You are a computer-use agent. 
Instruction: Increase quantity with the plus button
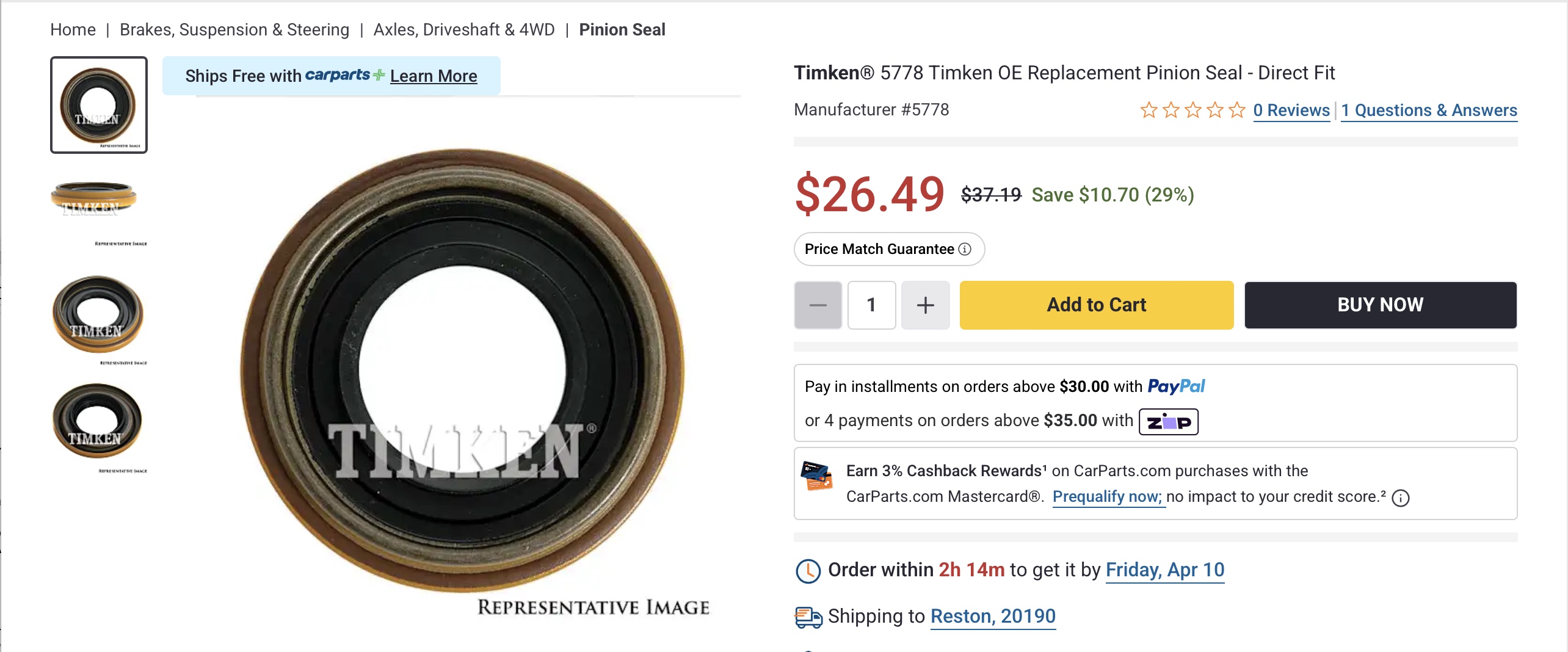coord(925,305)
